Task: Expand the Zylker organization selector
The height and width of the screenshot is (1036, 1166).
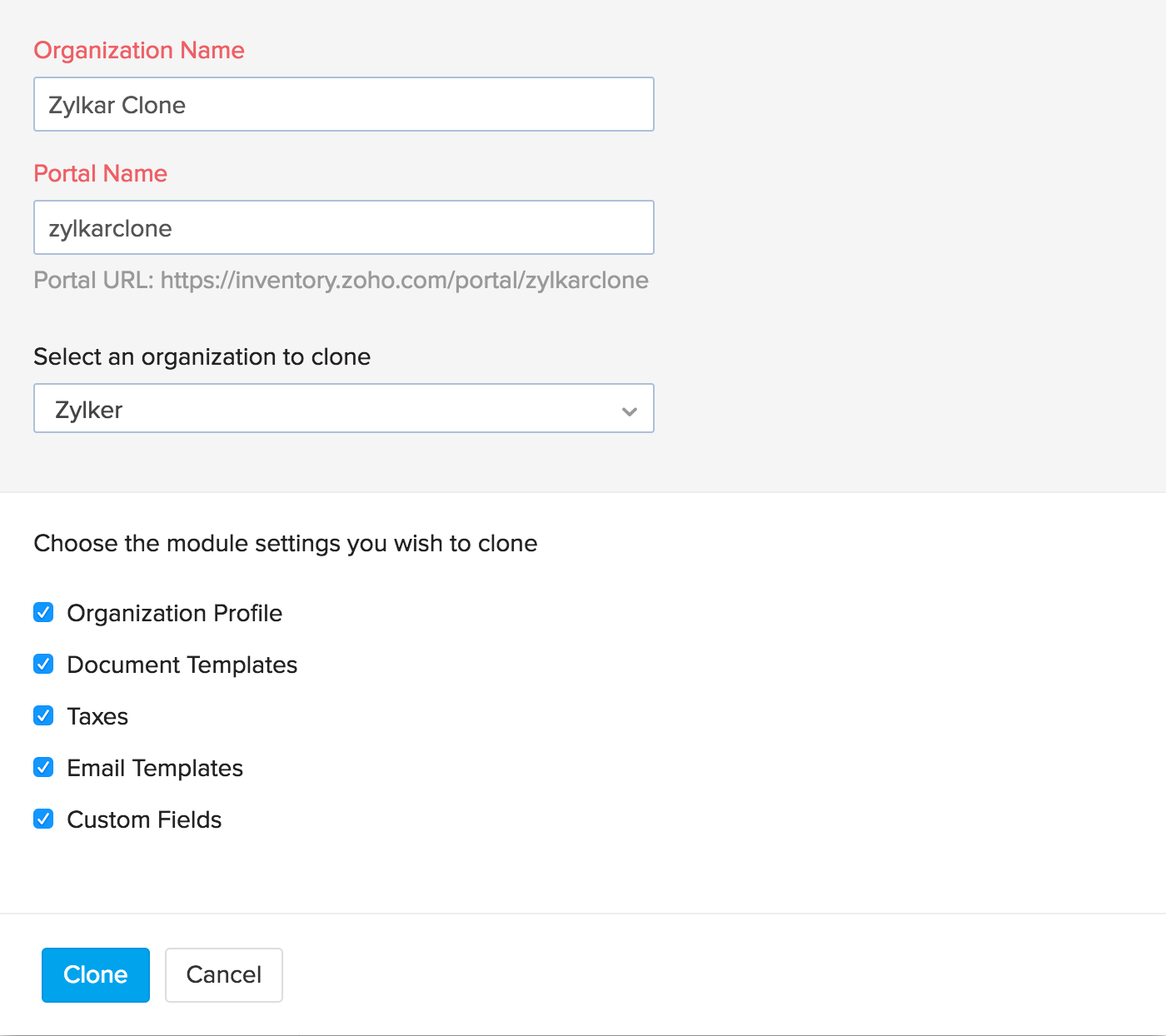Action: [343, 408]
